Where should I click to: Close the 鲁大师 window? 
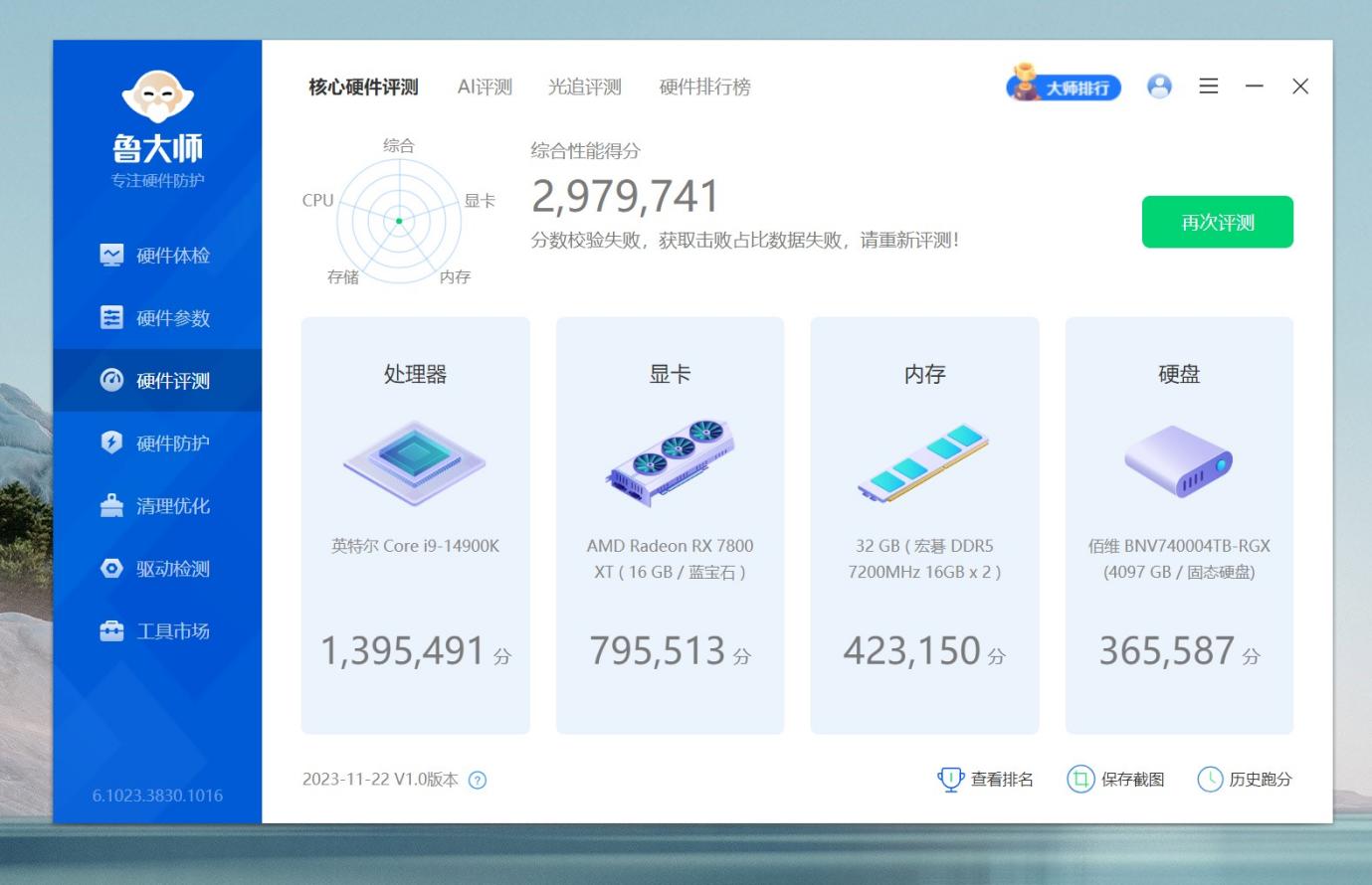pos(1300,87)
